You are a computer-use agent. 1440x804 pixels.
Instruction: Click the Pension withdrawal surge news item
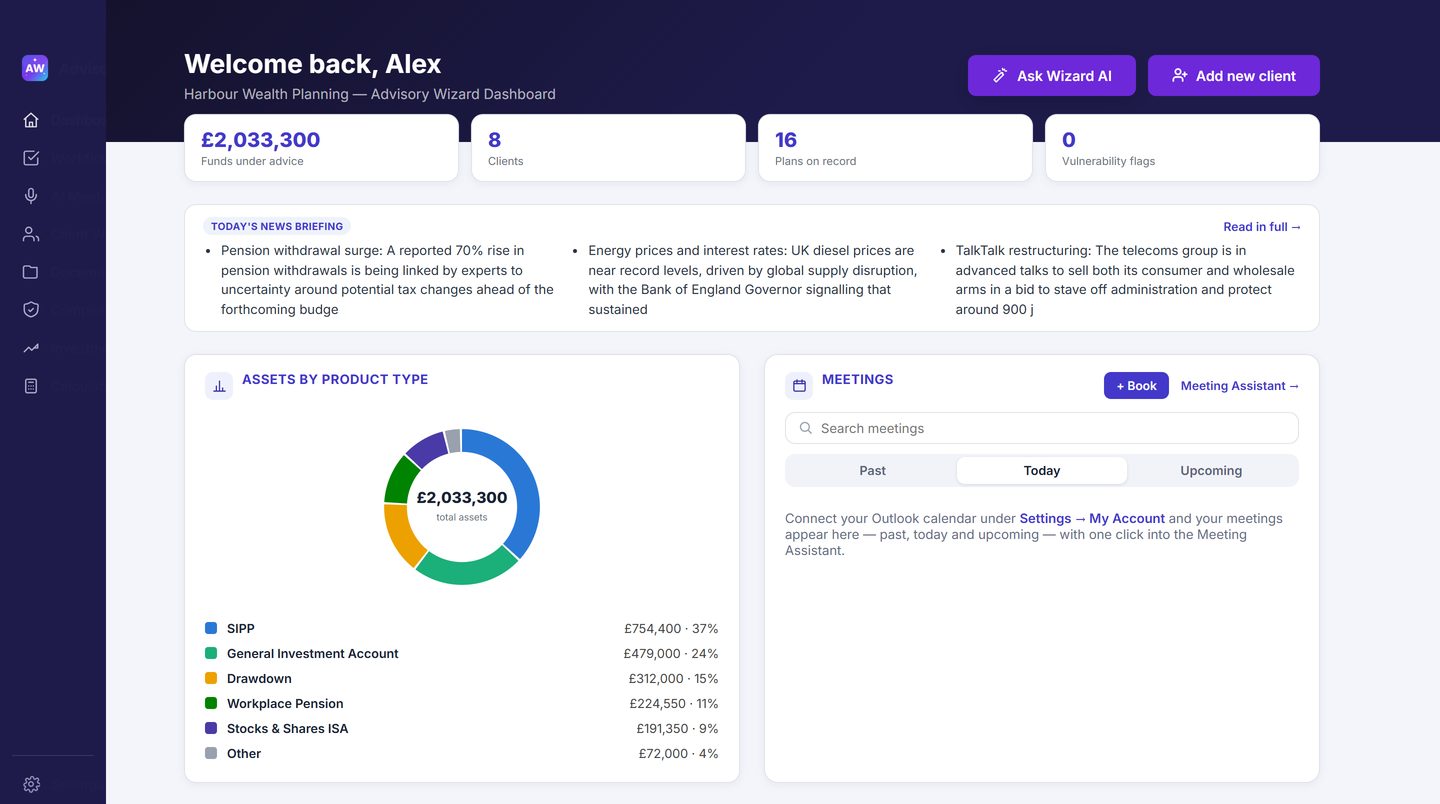387,280
